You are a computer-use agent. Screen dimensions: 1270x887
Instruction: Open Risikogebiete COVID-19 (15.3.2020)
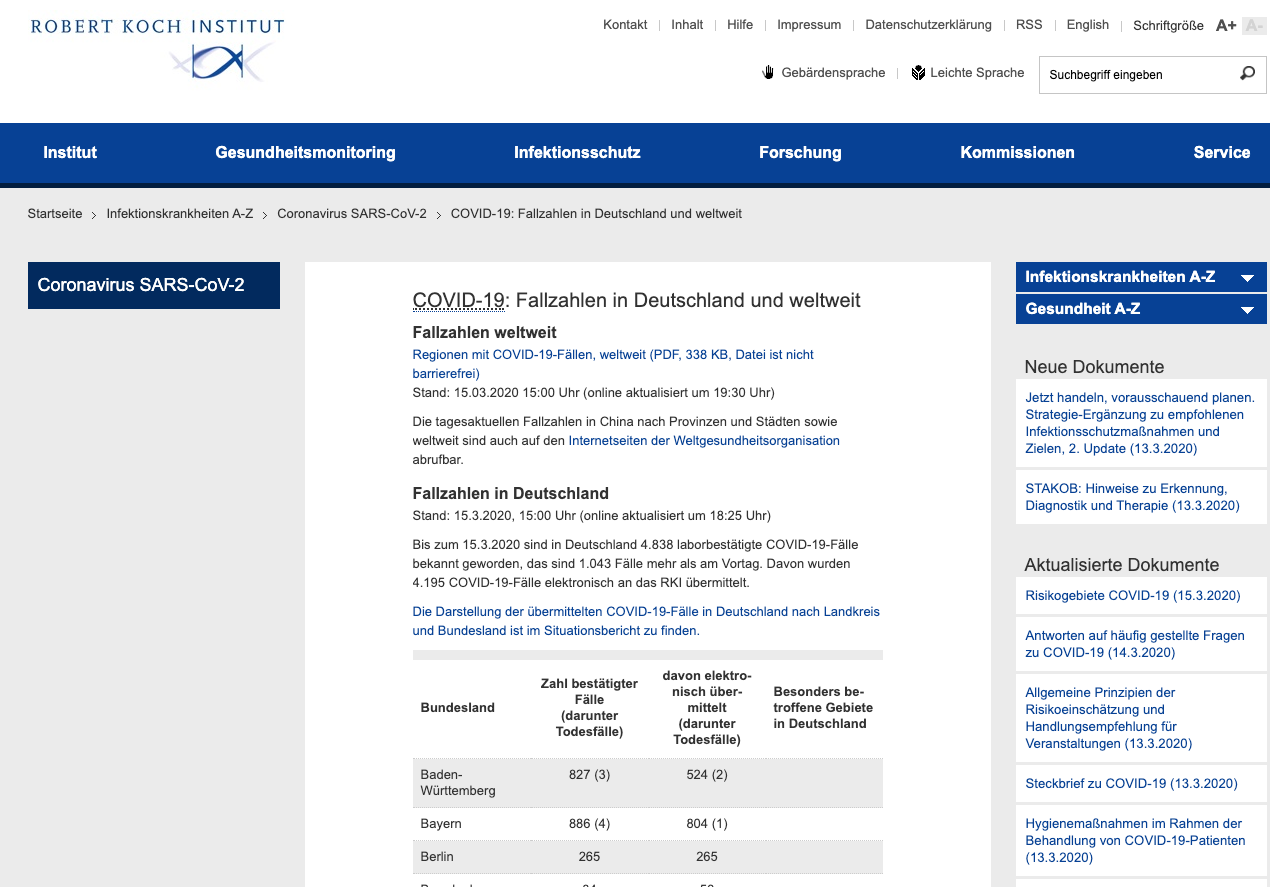pyautogui.click(x=1133, y=595)
